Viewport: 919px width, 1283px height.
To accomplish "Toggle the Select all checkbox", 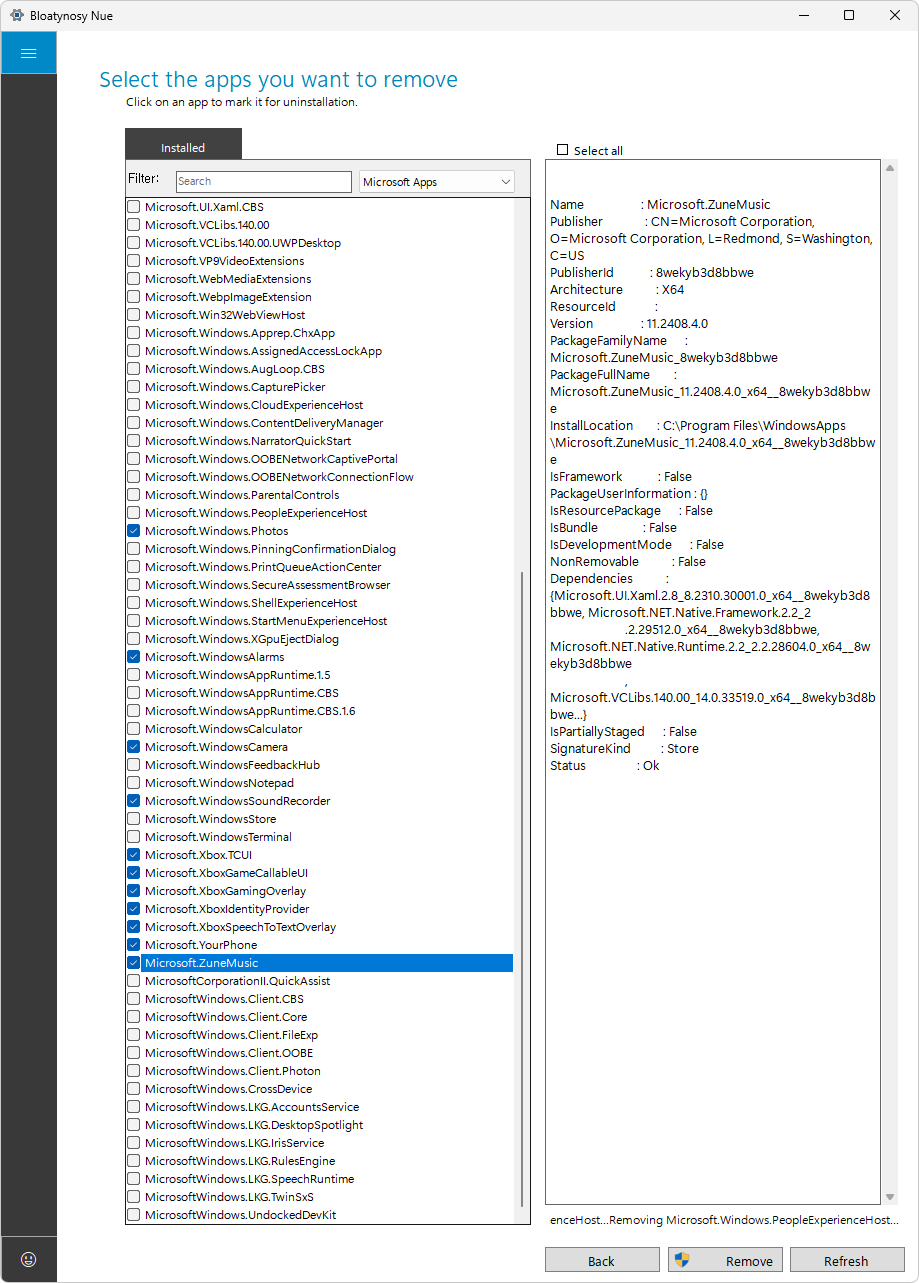I will (563, 150).
